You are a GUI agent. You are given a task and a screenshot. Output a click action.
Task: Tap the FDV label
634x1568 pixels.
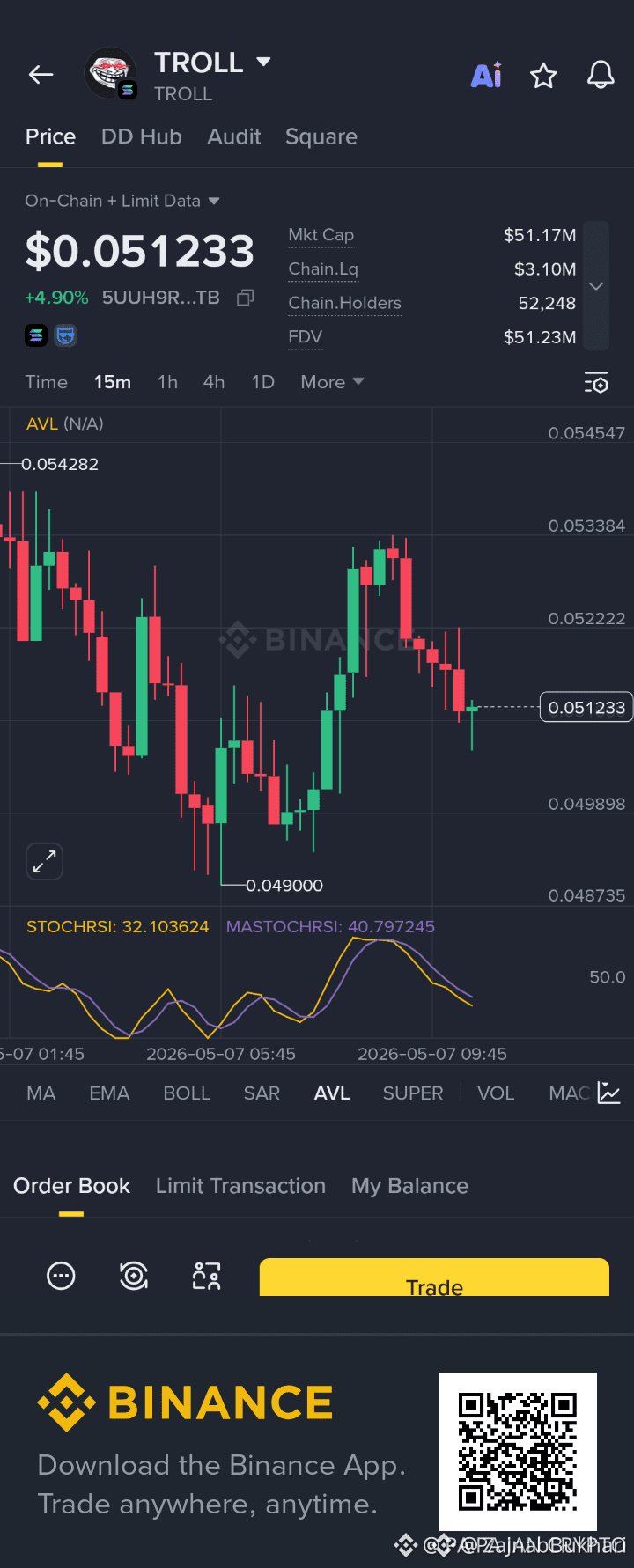click(x=305, y=336)
